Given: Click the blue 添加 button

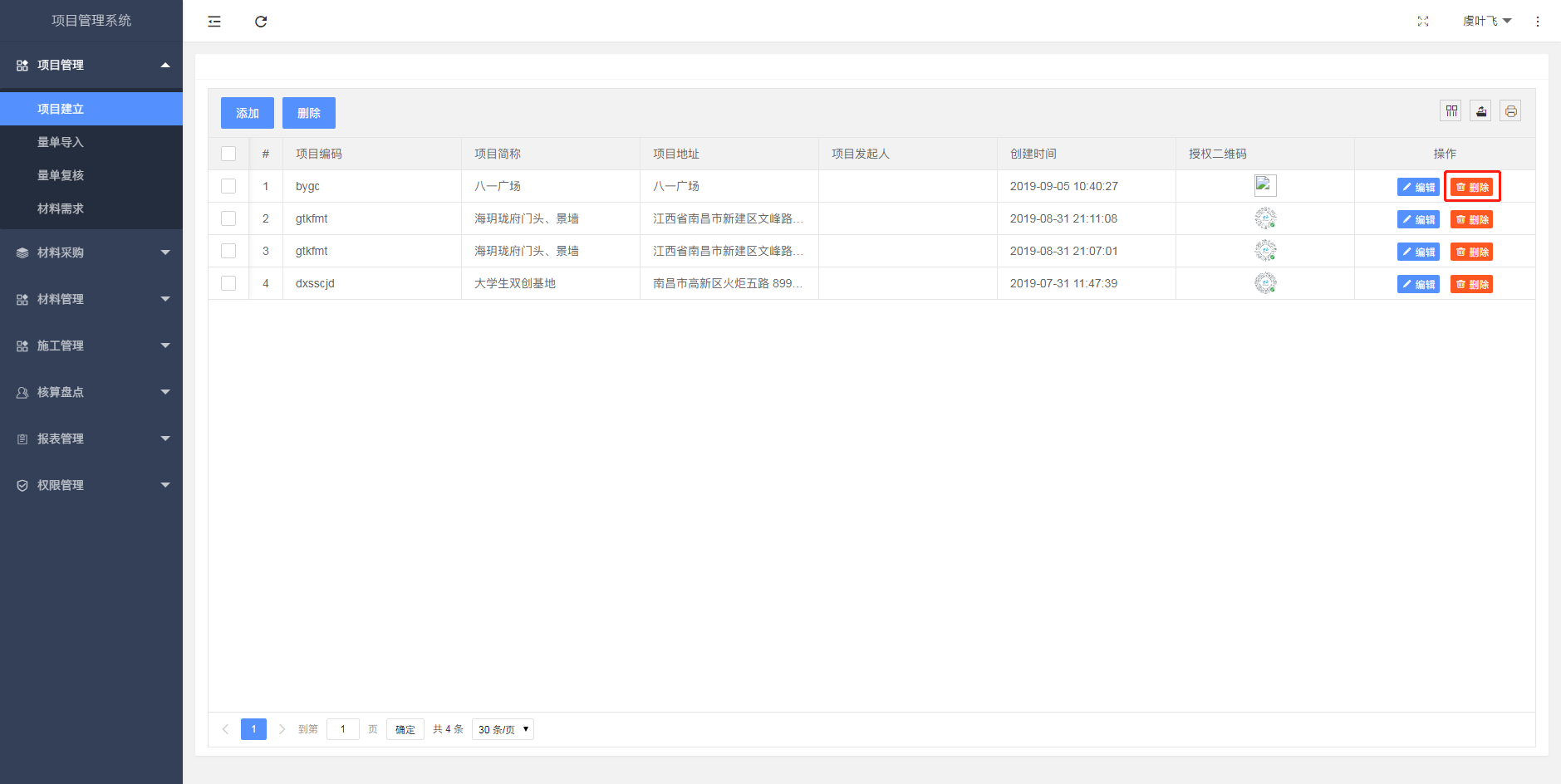Looking at the screenshot, I should 248,113.
